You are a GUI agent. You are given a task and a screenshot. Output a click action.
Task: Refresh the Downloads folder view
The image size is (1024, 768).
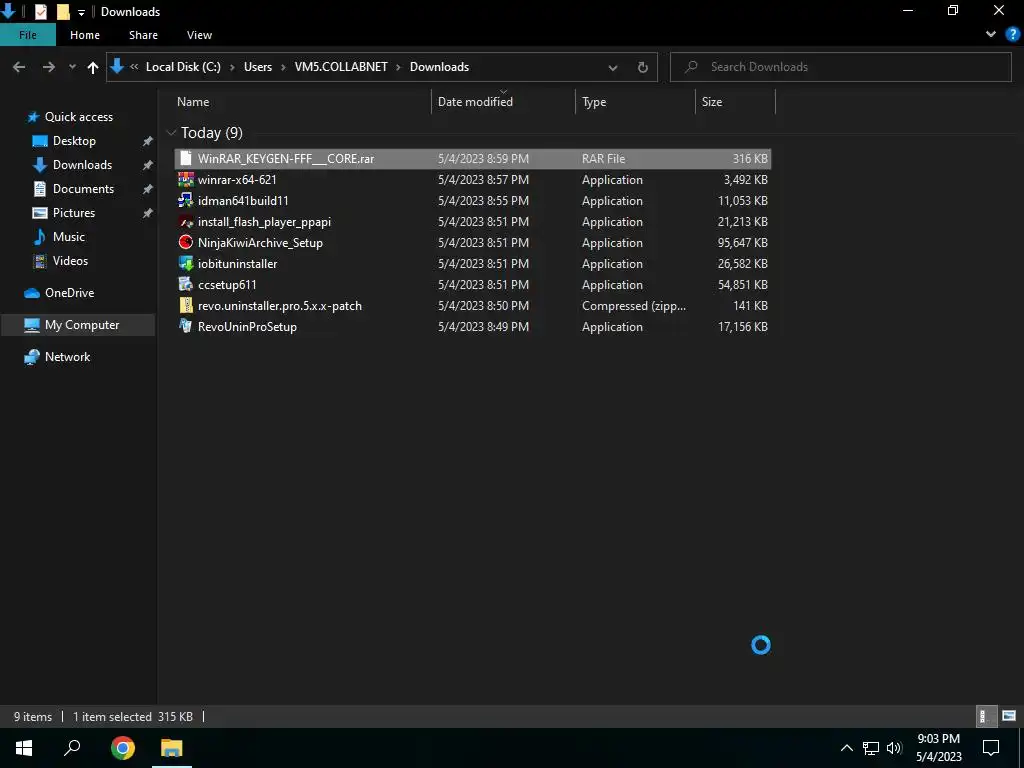pyautogui.click(x=643, y=67)
